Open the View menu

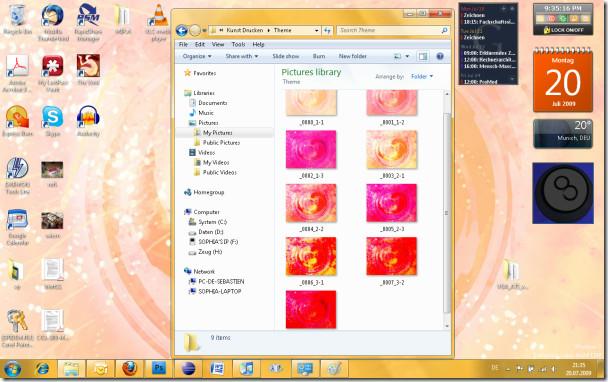click(x=218, y=44)
